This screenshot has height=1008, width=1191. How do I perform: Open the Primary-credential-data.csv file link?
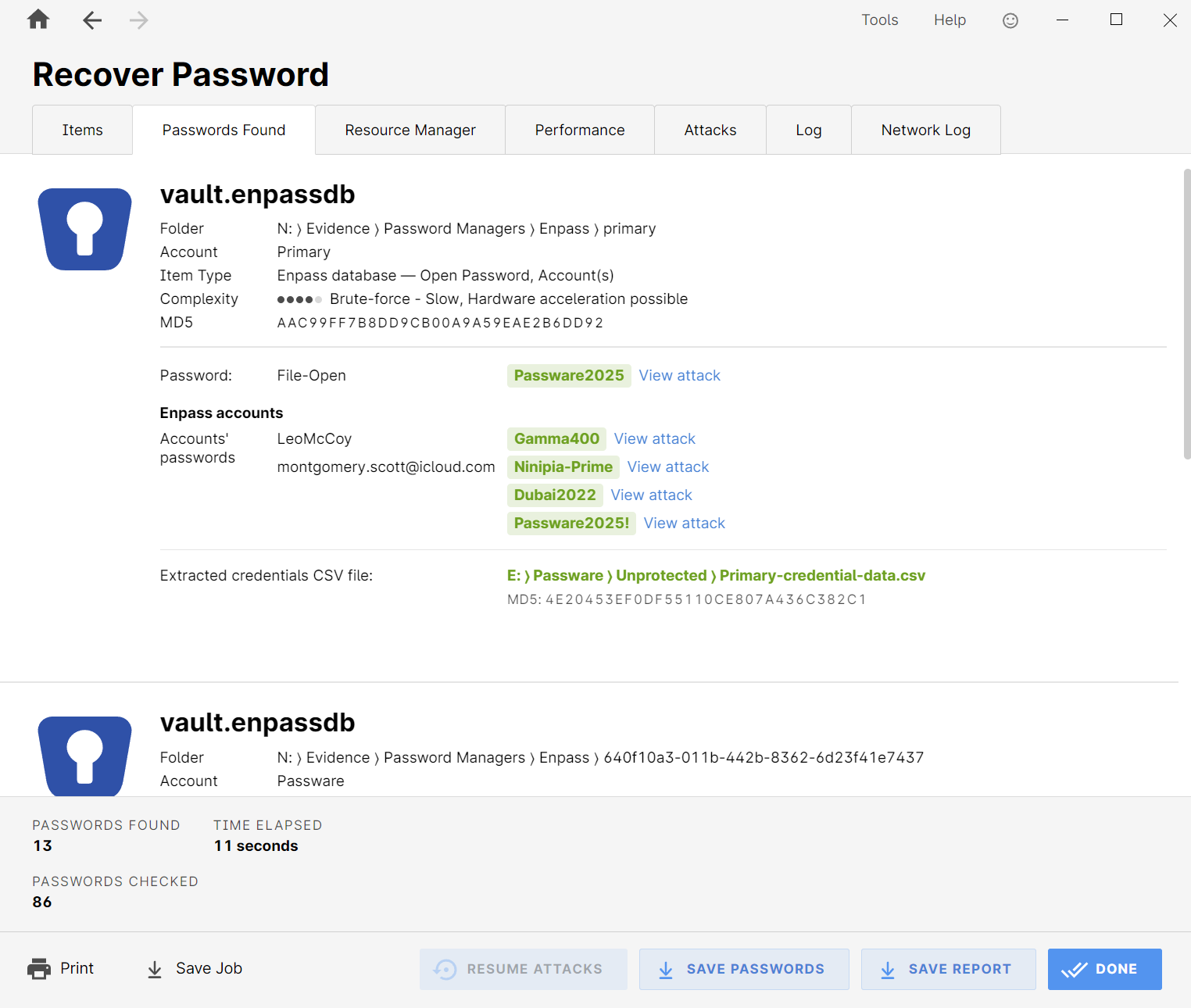coord(715,575)
